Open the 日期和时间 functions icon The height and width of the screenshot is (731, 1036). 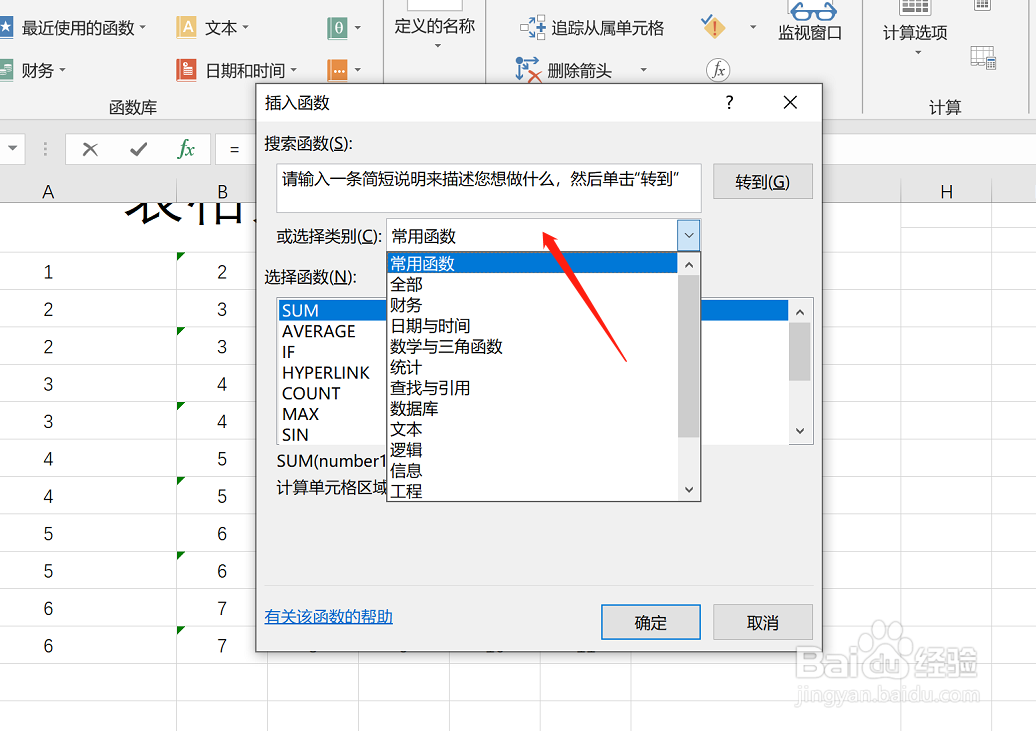[x=188, y=70]
